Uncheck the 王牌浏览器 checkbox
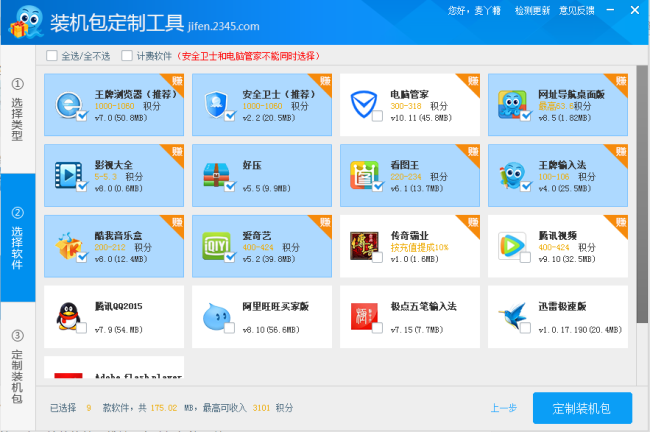The image size is (650, 432). click(82, 116)
